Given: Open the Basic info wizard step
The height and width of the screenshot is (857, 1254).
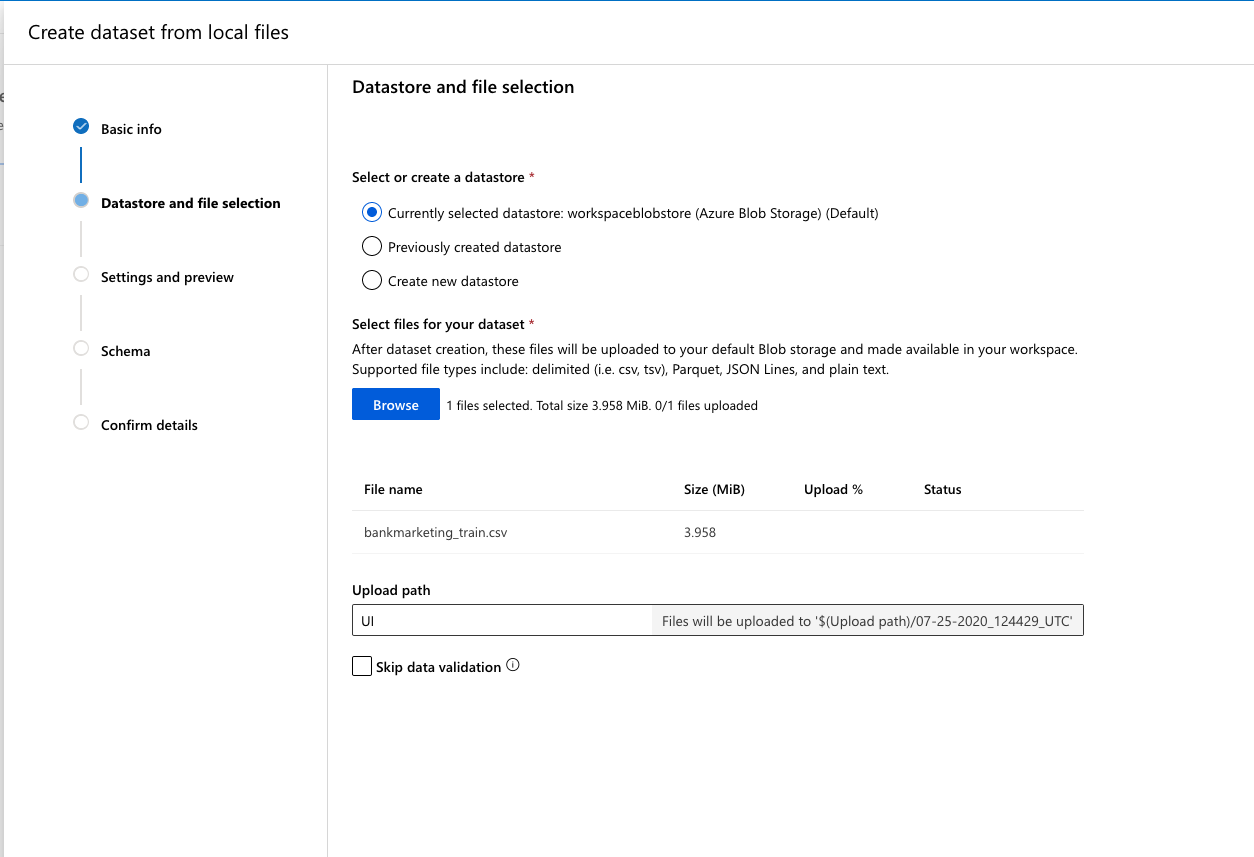Looking at the screenshot, I should (x=131, y=129).
